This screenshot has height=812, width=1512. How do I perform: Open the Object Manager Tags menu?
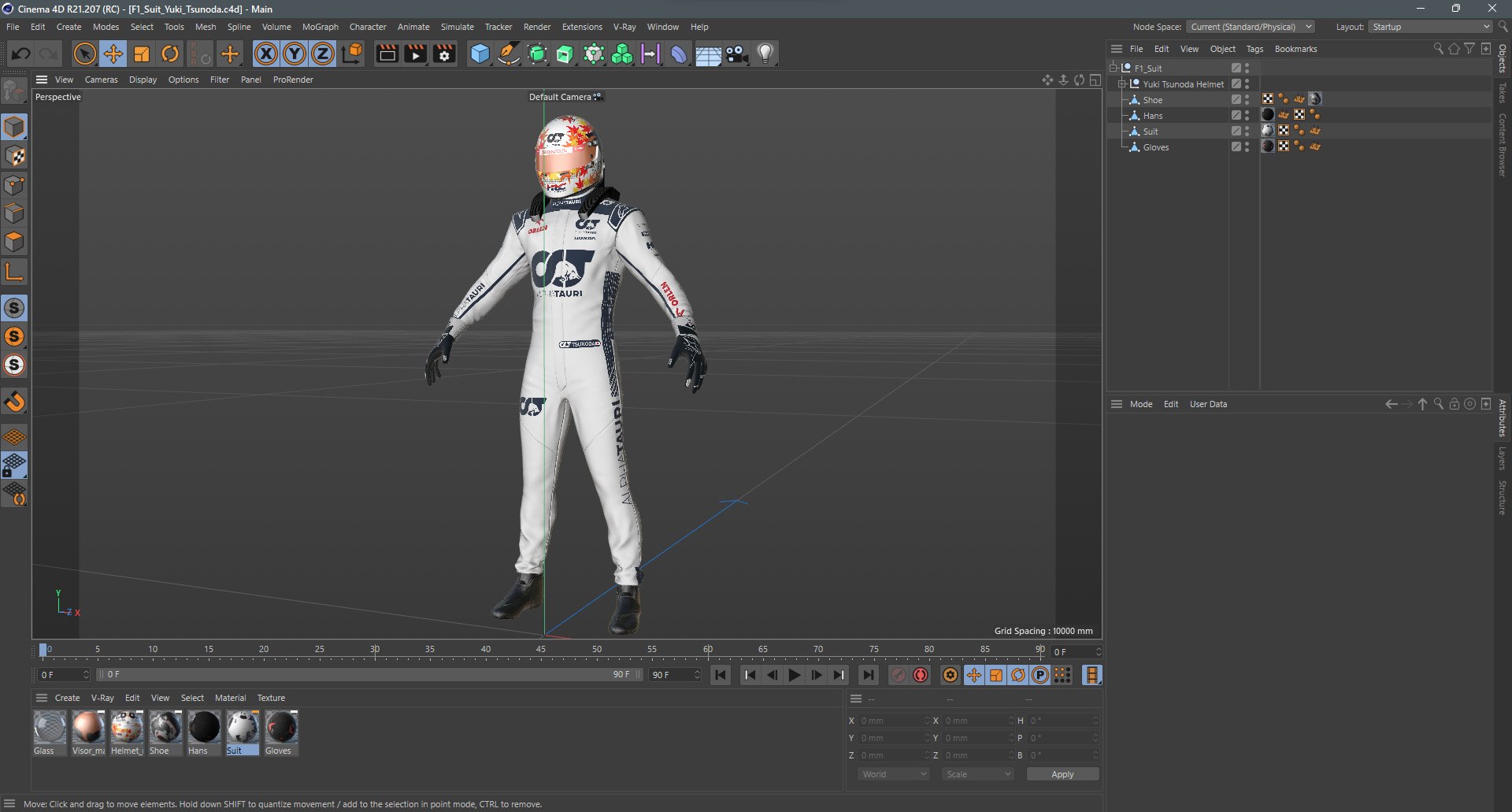point(1254,49)
